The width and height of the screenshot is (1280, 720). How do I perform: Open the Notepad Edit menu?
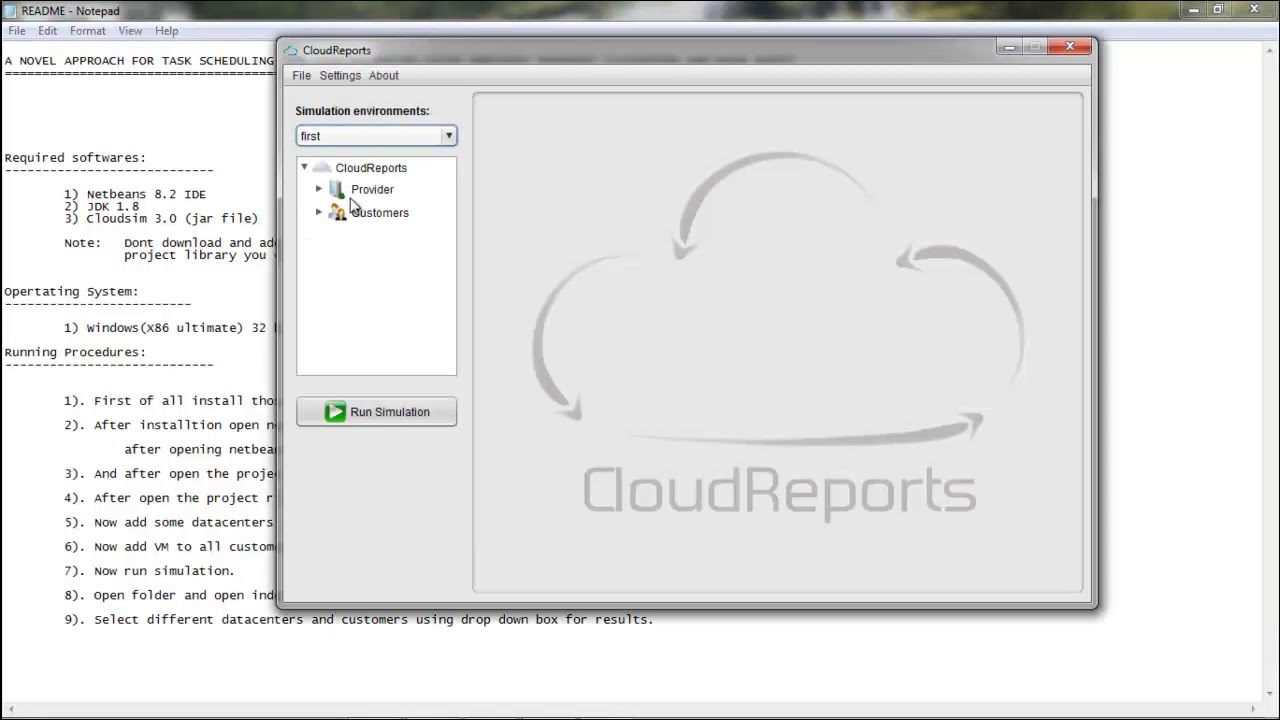[x=47, y=31]
